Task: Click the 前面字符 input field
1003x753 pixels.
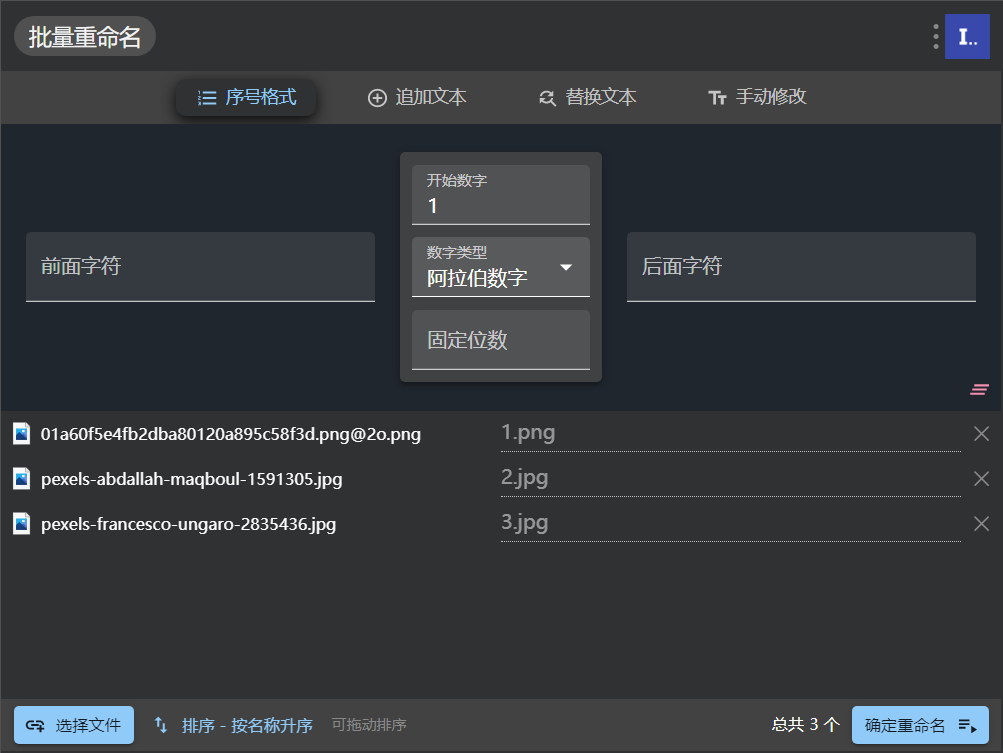Action: [x=200, y=267]
